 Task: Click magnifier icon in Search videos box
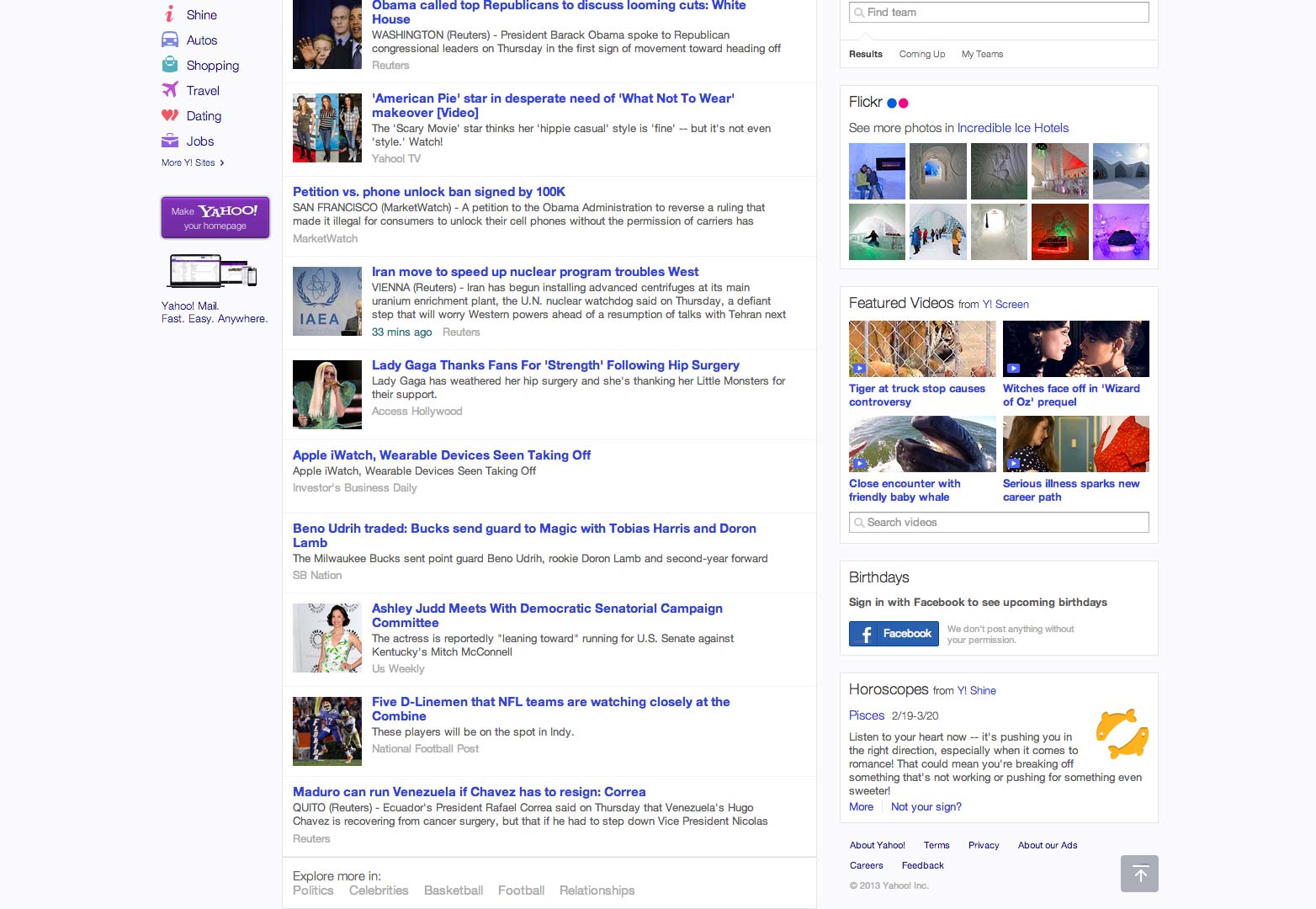point(858,523)
